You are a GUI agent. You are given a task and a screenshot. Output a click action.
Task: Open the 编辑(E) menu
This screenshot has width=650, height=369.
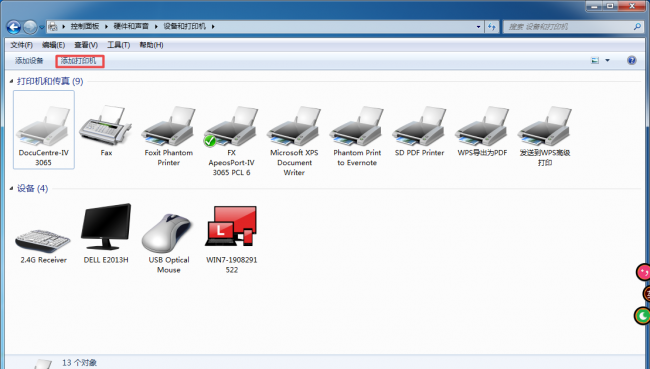pos(53,45)
